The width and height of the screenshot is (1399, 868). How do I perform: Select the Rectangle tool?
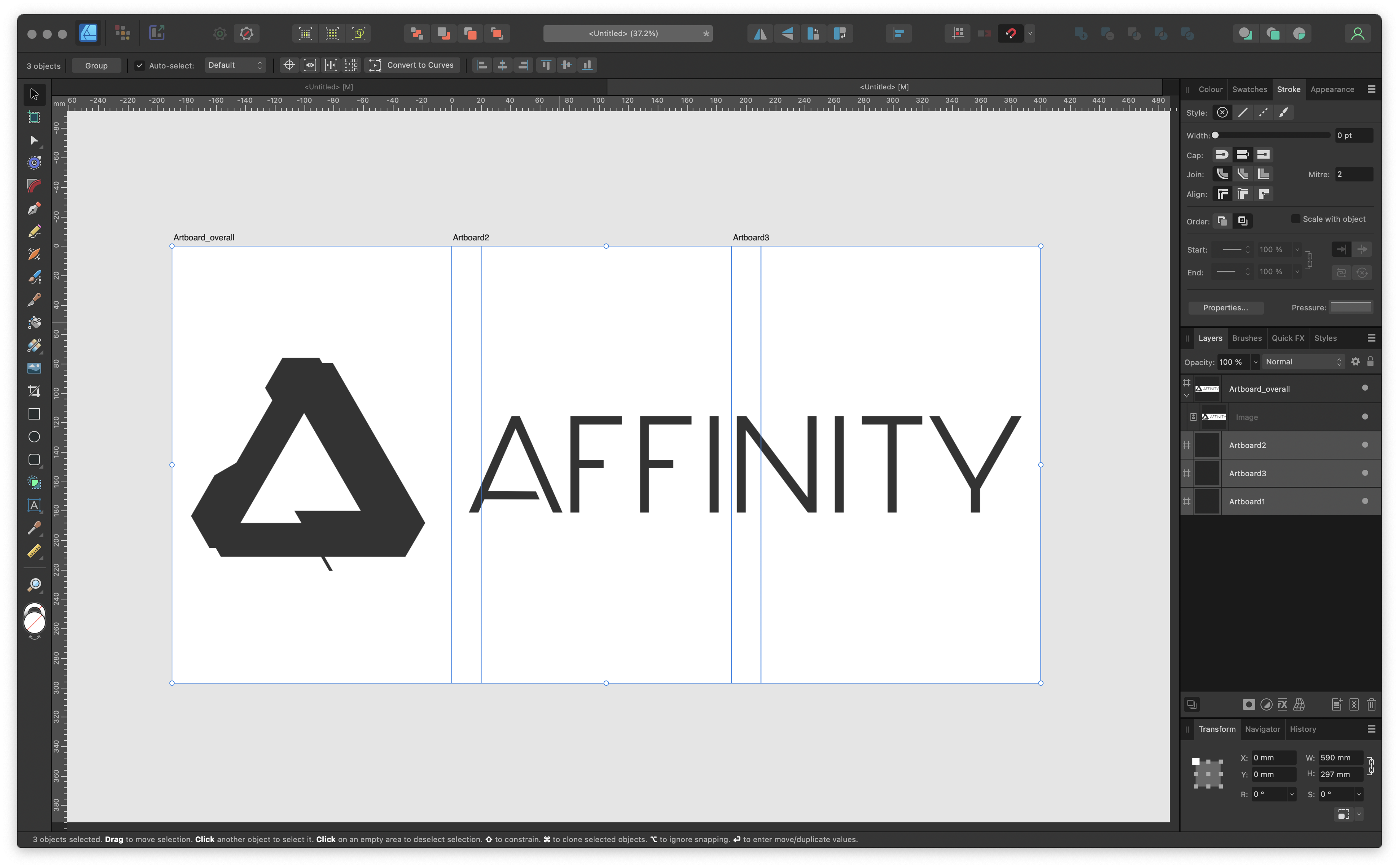point(35,414)
